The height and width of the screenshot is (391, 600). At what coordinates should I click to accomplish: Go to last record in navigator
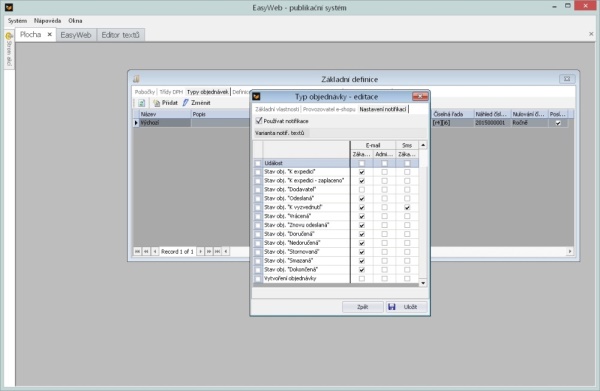tap(217, 251)
